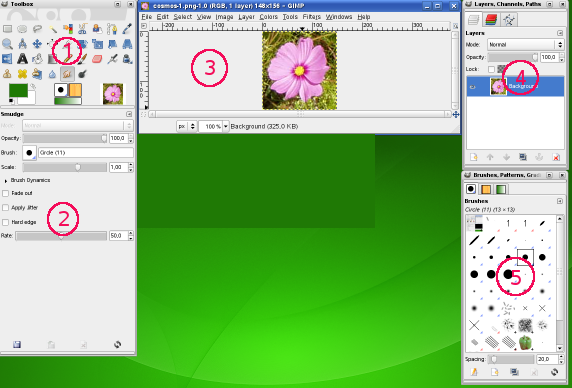Image resolution: width=572 pixels, height=388 pixels.
Task: Open the Colors menu
Action: [269, 17]
